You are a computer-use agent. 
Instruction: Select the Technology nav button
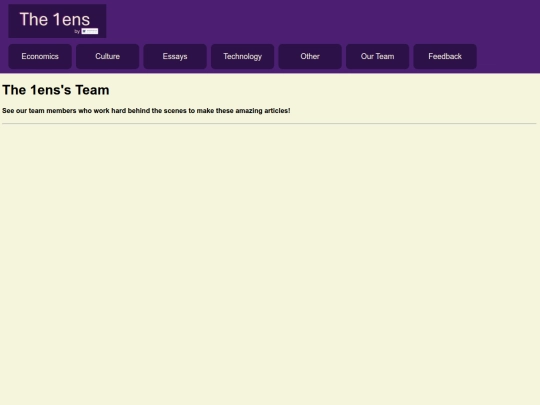pos(242,56)
